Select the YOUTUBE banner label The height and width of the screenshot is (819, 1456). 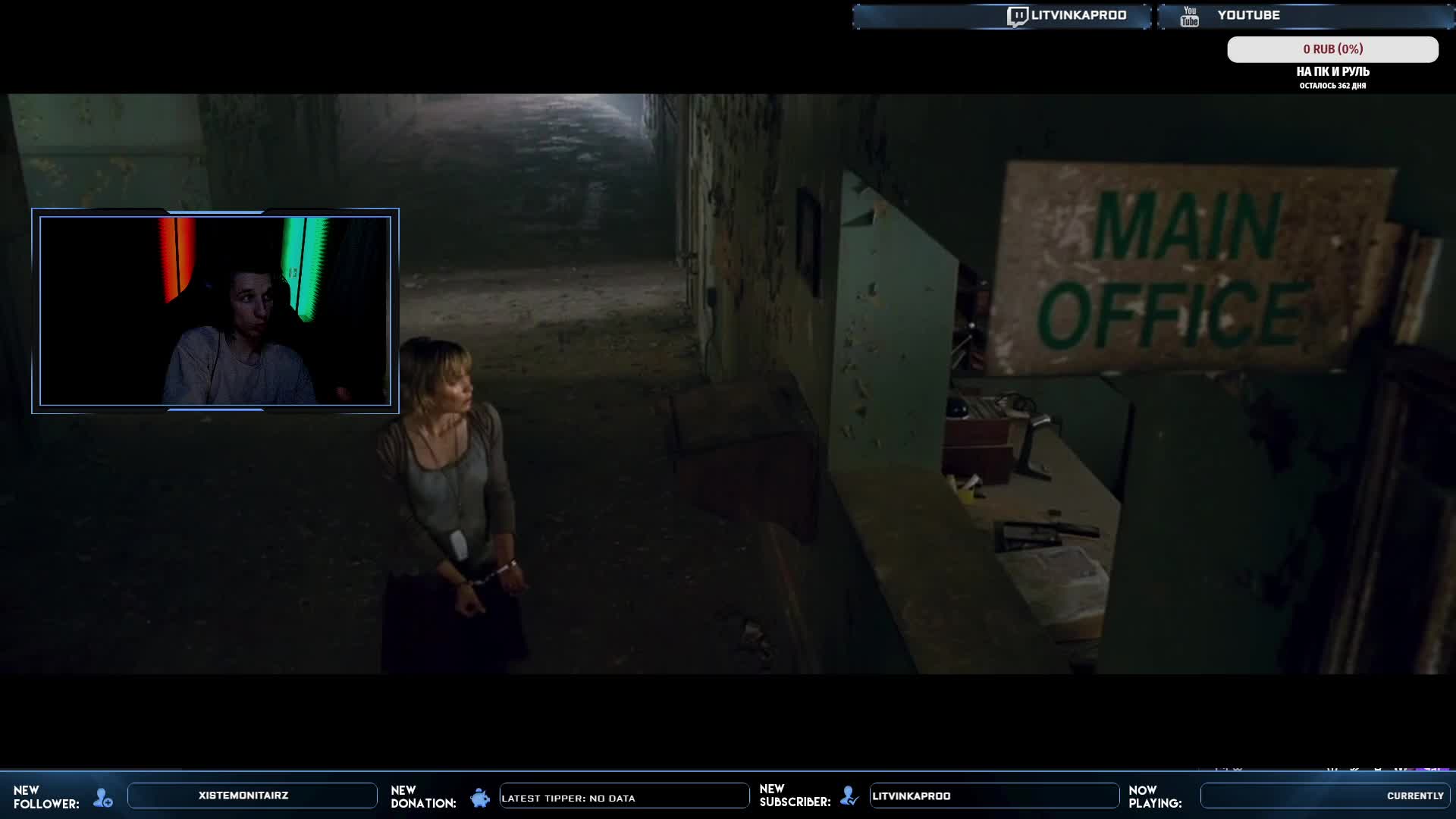click(1248, 15)
